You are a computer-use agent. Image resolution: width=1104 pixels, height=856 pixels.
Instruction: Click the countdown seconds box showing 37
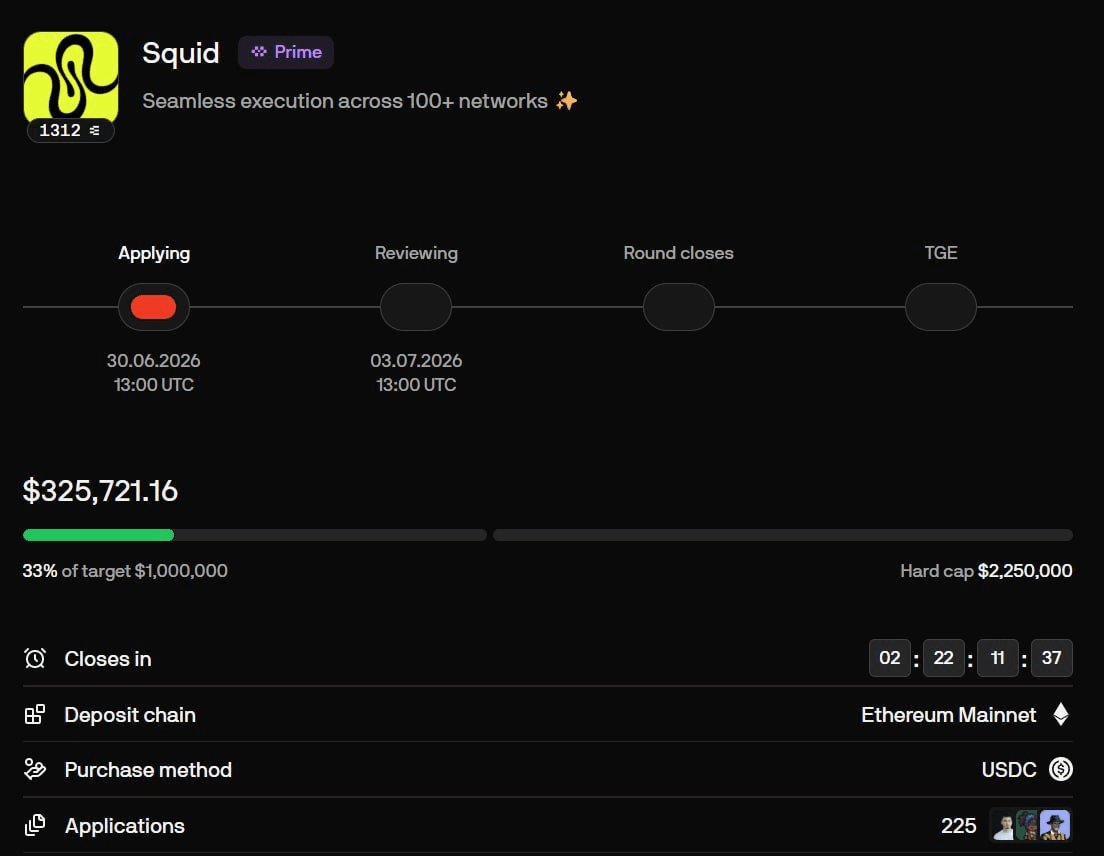pyautogui.click(x=1052, y=657)
